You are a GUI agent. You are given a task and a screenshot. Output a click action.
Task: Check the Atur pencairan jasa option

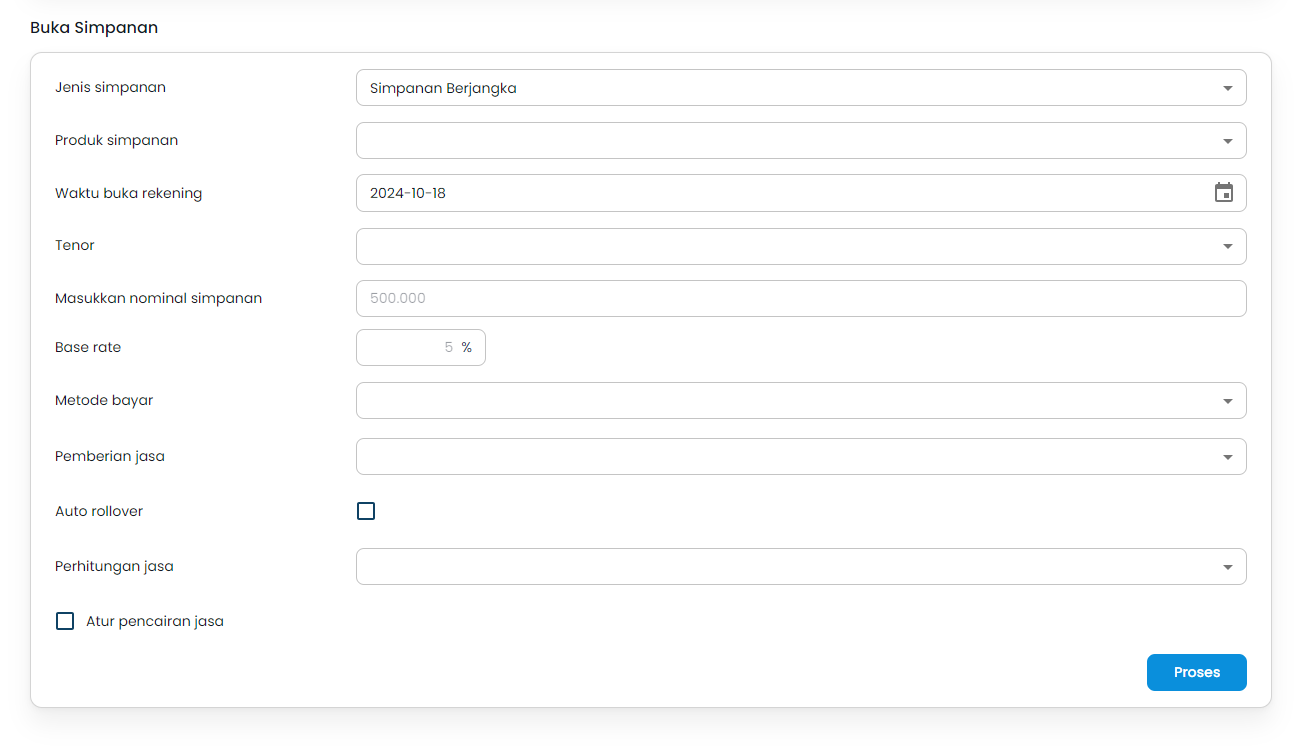(x=64, y=620)
